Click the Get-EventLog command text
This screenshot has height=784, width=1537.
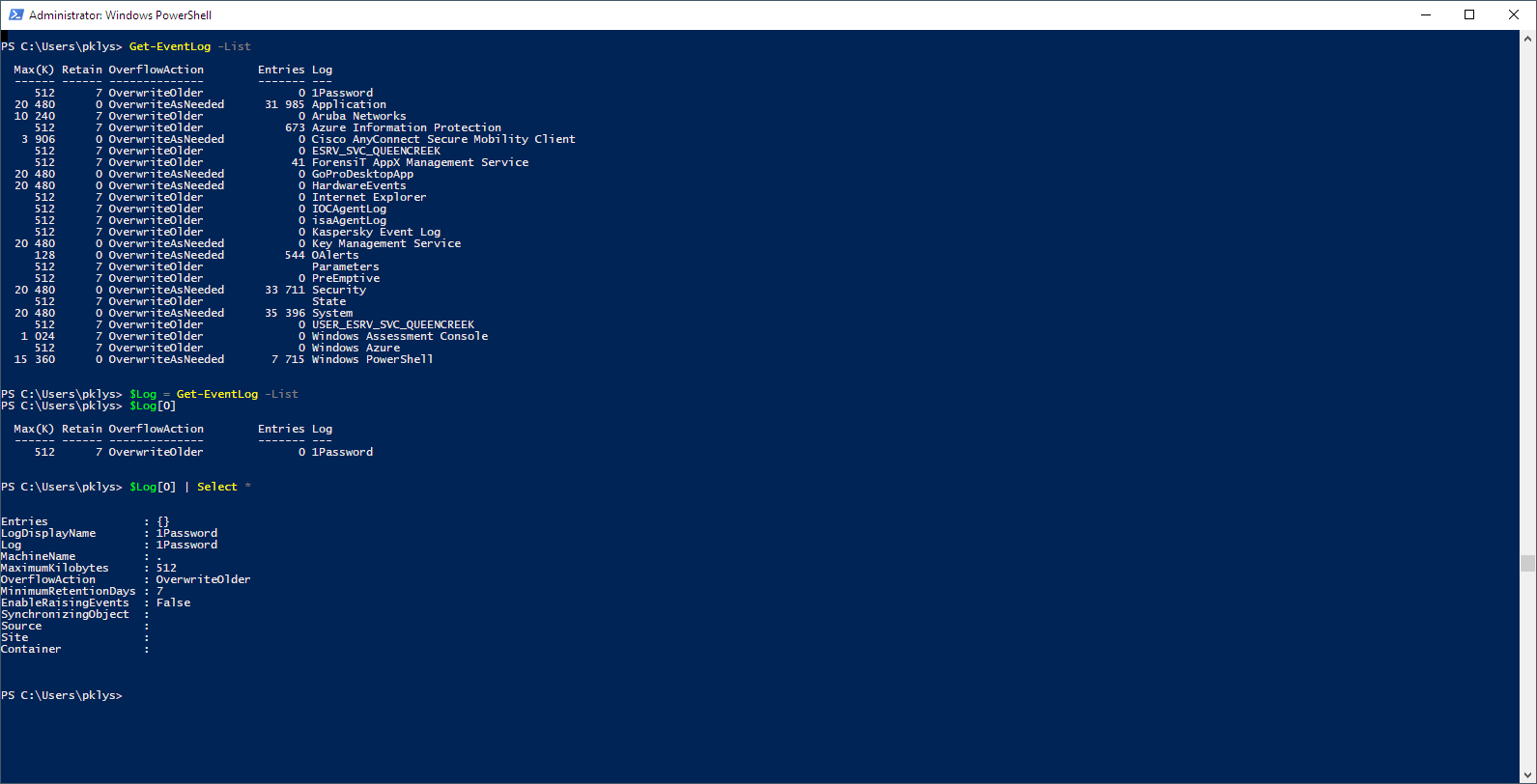(x=169, y=45)
